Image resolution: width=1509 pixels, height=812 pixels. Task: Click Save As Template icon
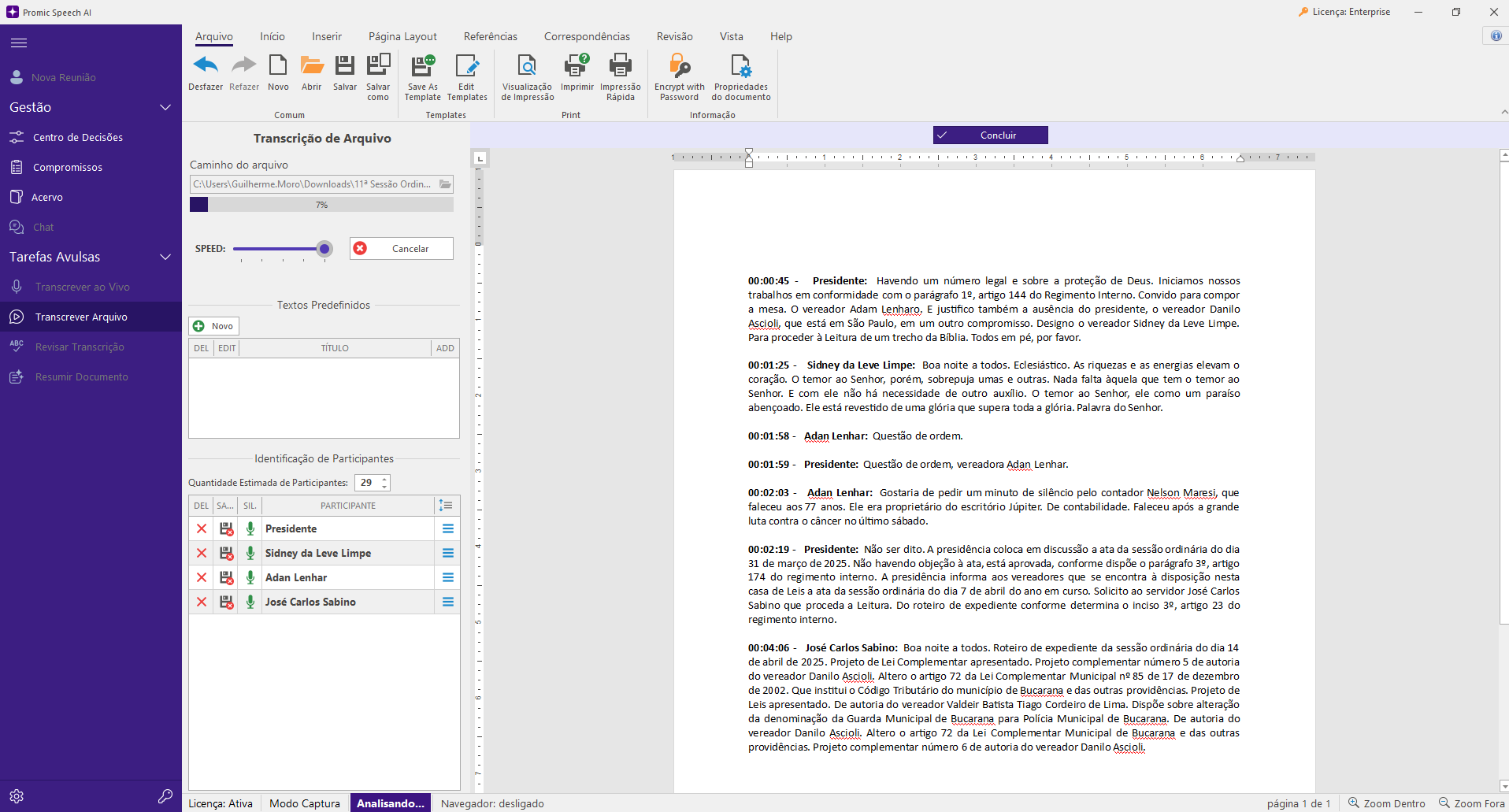coord(423,65)
